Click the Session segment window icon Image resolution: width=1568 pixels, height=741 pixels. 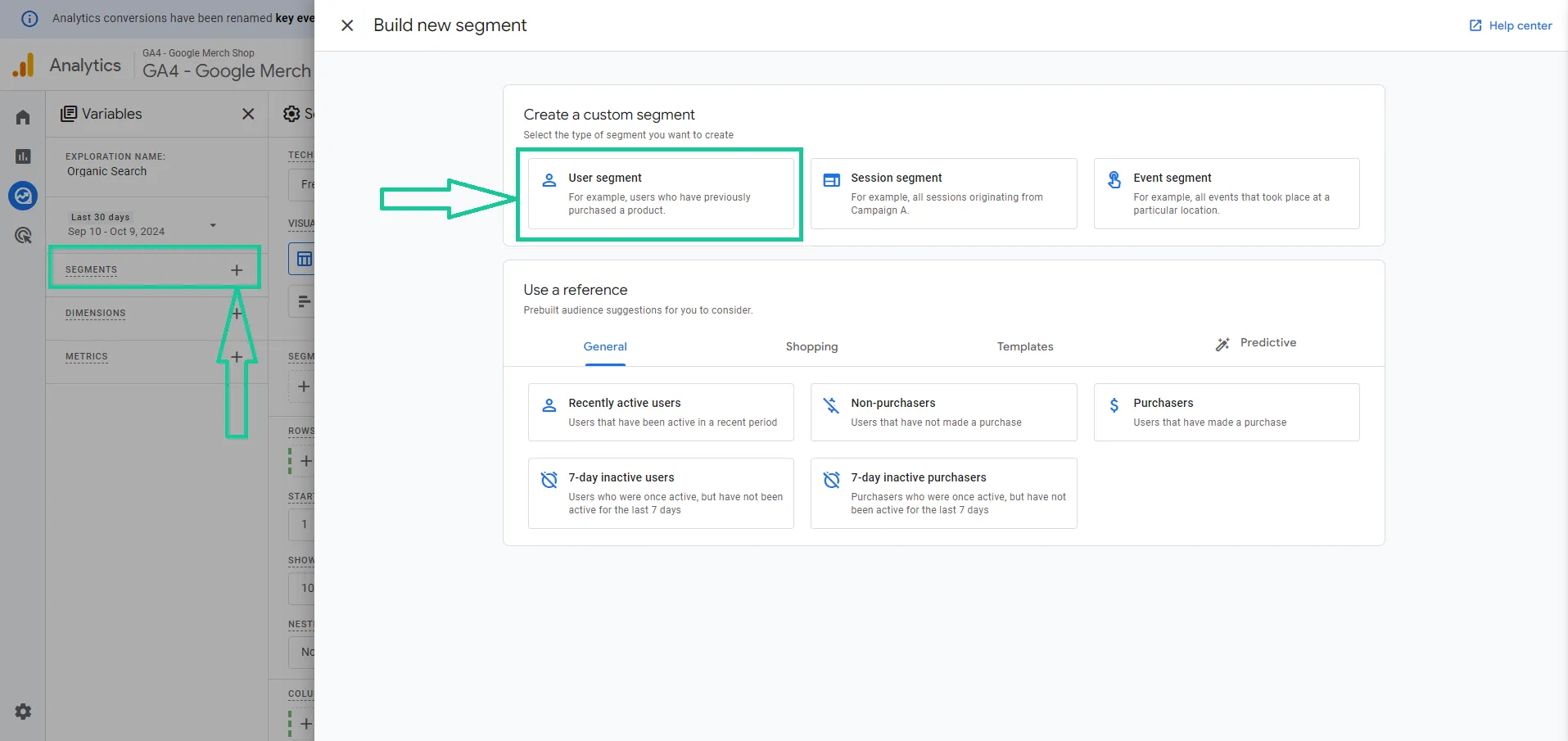point(832,180)
